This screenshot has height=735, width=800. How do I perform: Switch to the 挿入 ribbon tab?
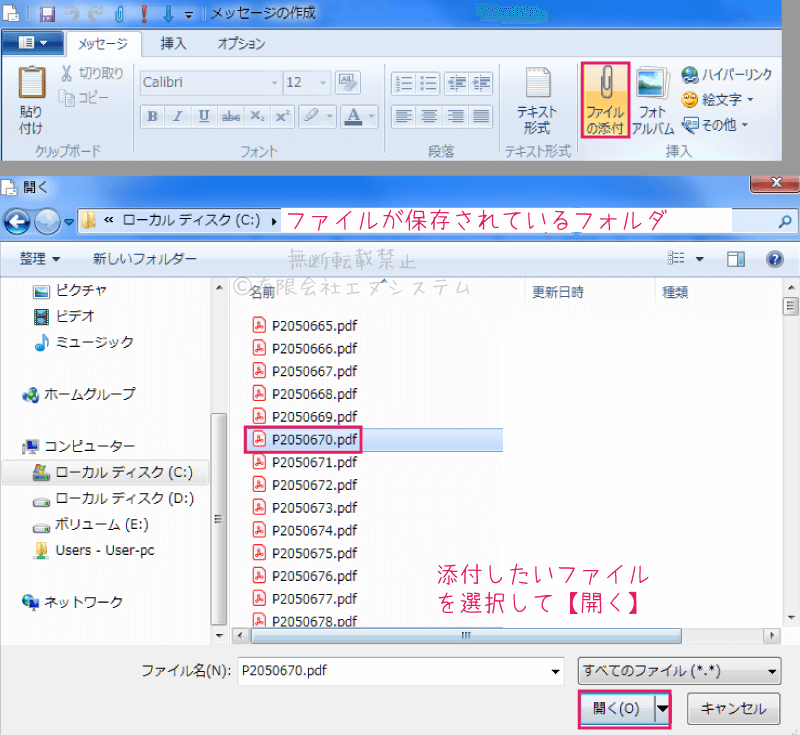[x=173, y=44]
